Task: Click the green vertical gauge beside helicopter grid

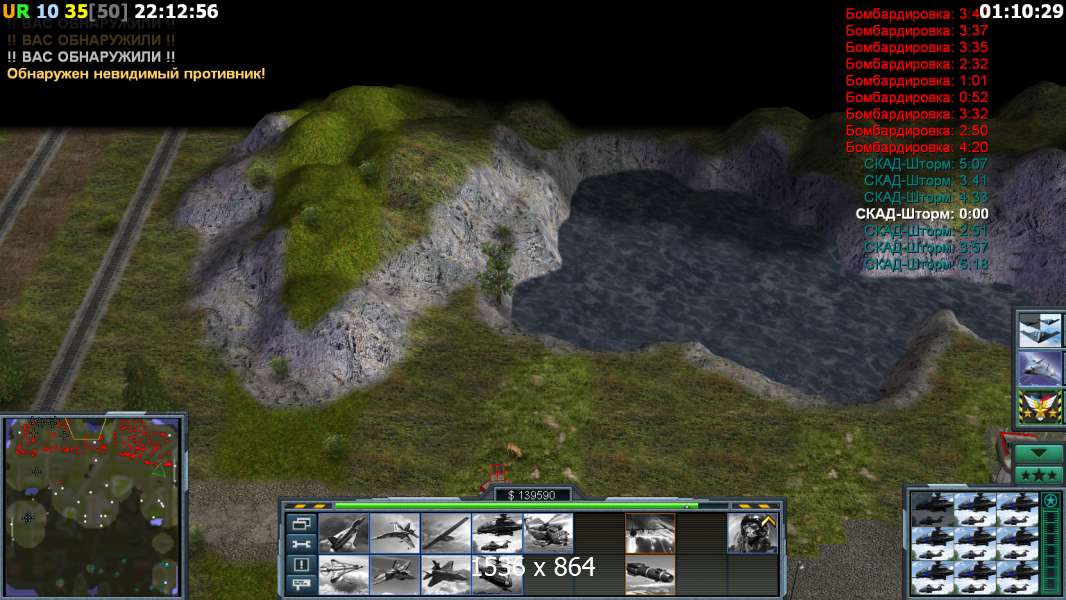Action: pyautogui.click(x=1050, y=552)
